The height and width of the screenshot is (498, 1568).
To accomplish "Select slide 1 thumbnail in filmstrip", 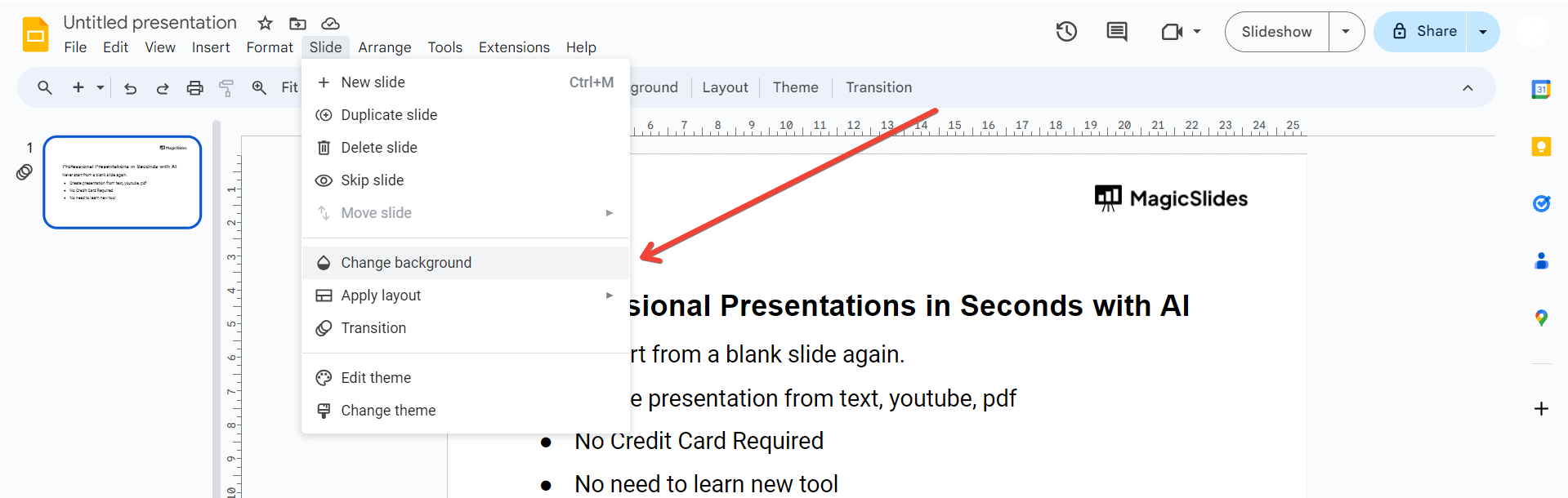I will coord(123,182).
